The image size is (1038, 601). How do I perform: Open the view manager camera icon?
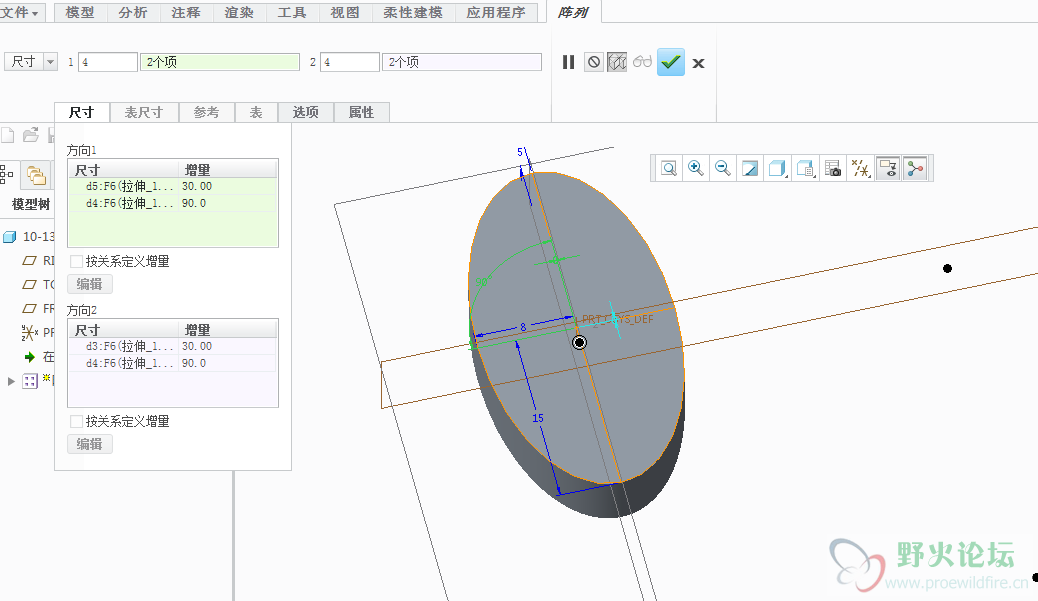[x=833, y=168]
